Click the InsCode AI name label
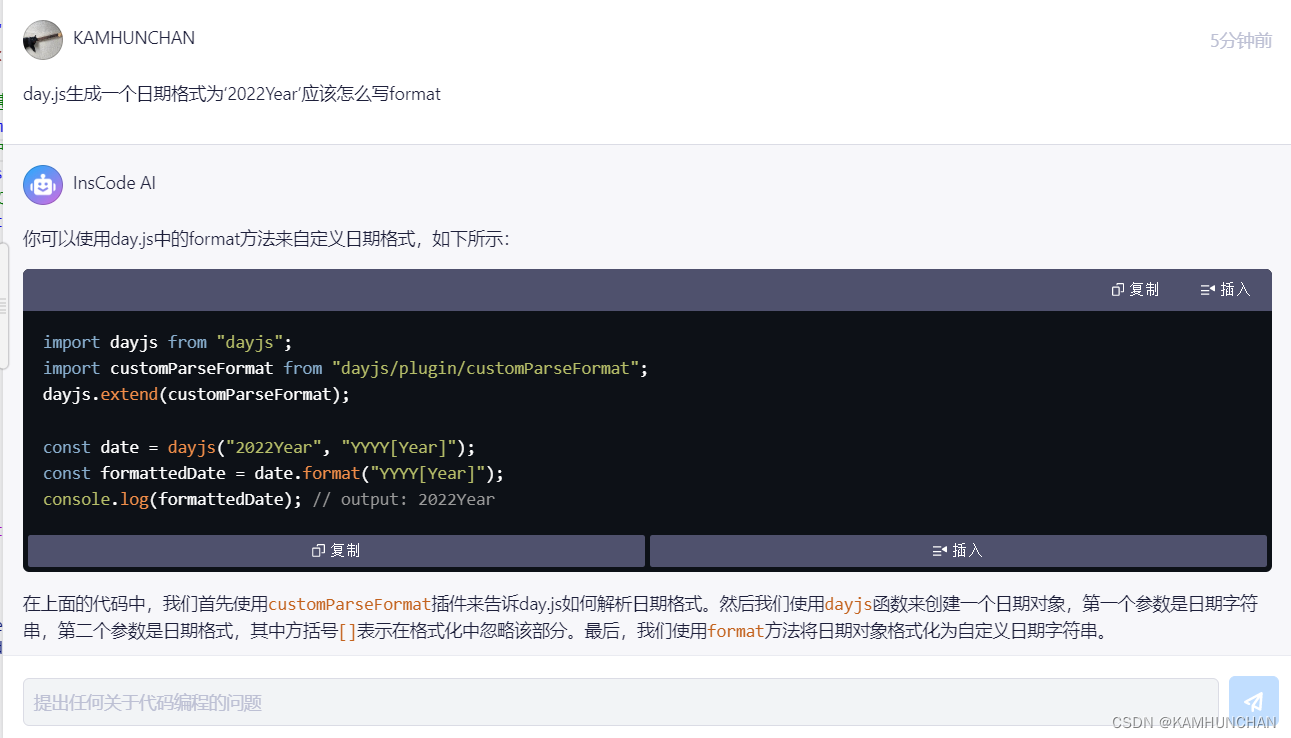The width and height of the screenshot is (1291, 738). 114,183
